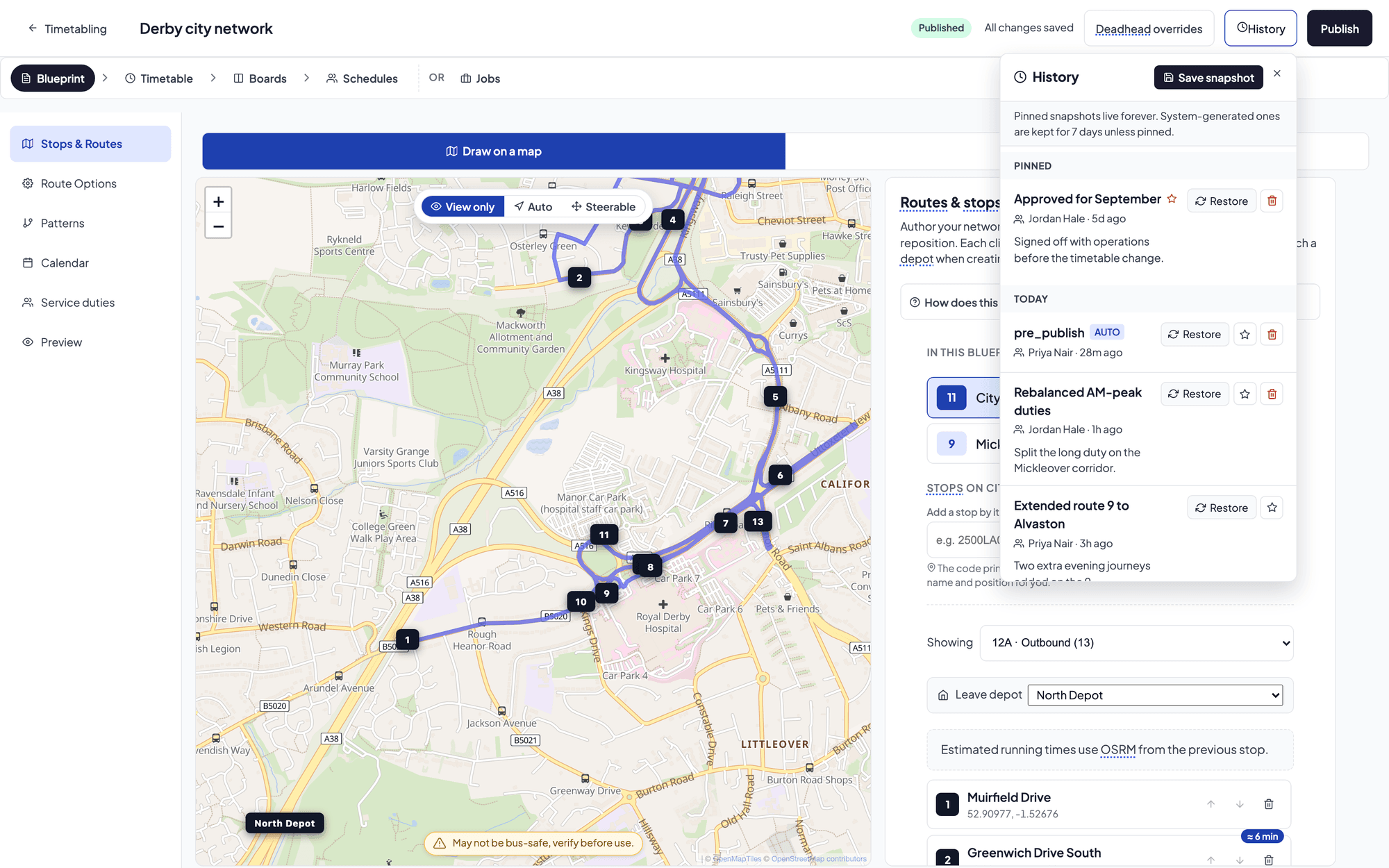Click the Publish button
This screenshot has height=868, width=1389.
tap(1339, 28)
